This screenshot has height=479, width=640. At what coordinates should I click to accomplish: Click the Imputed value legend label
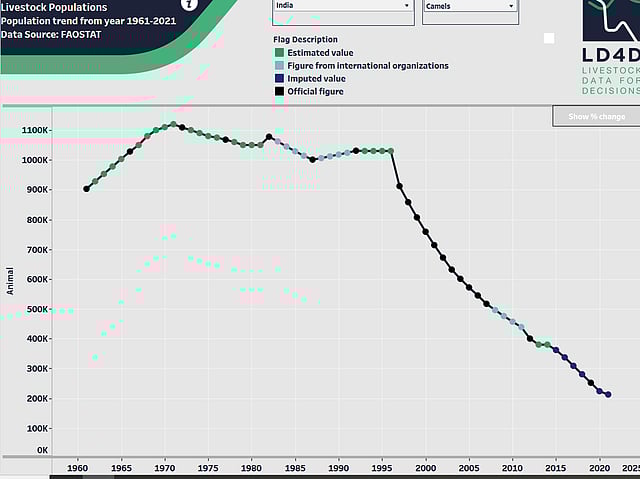point(316,78)
